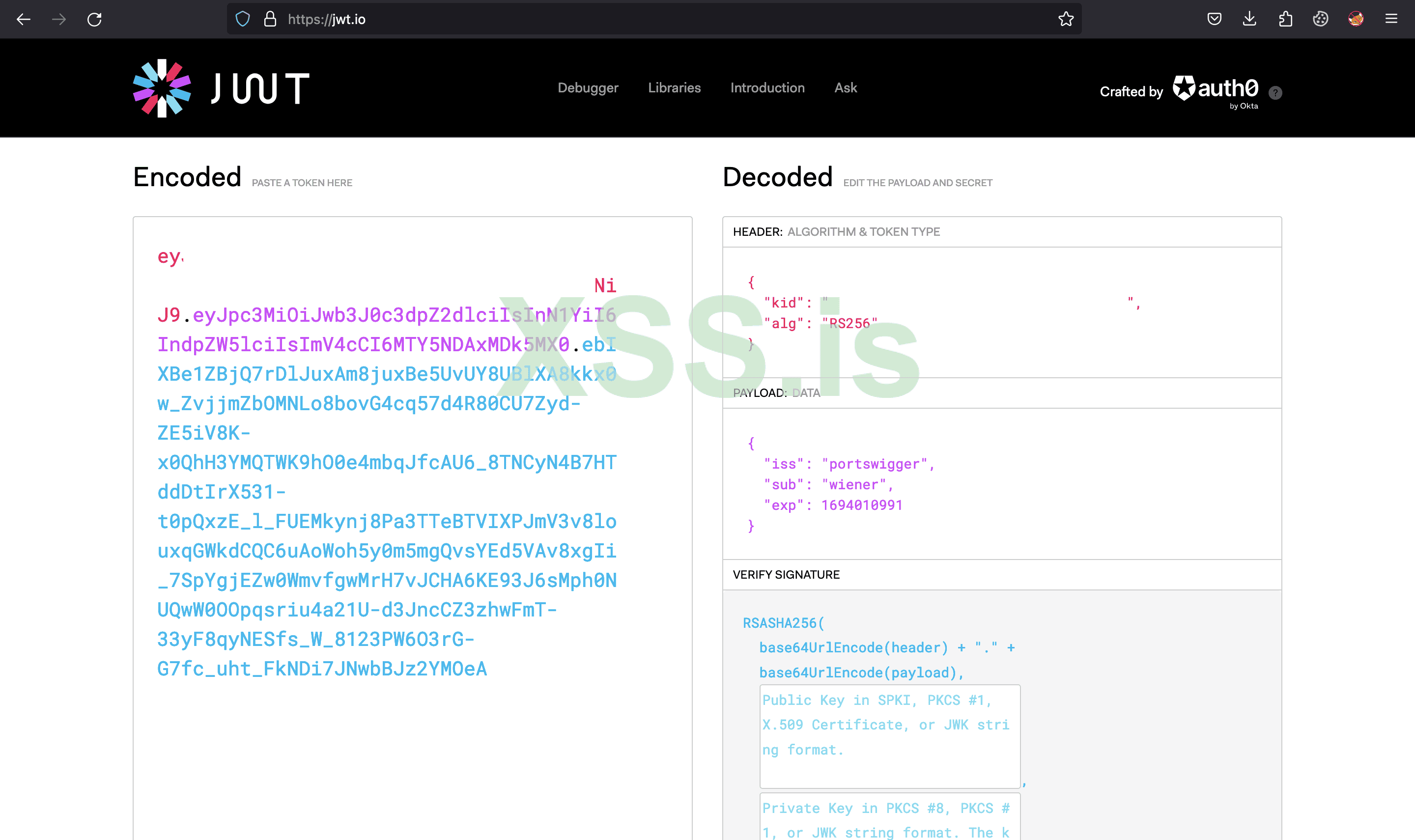
Task: Open the extensions puzzle icon
Action: 1285,19
